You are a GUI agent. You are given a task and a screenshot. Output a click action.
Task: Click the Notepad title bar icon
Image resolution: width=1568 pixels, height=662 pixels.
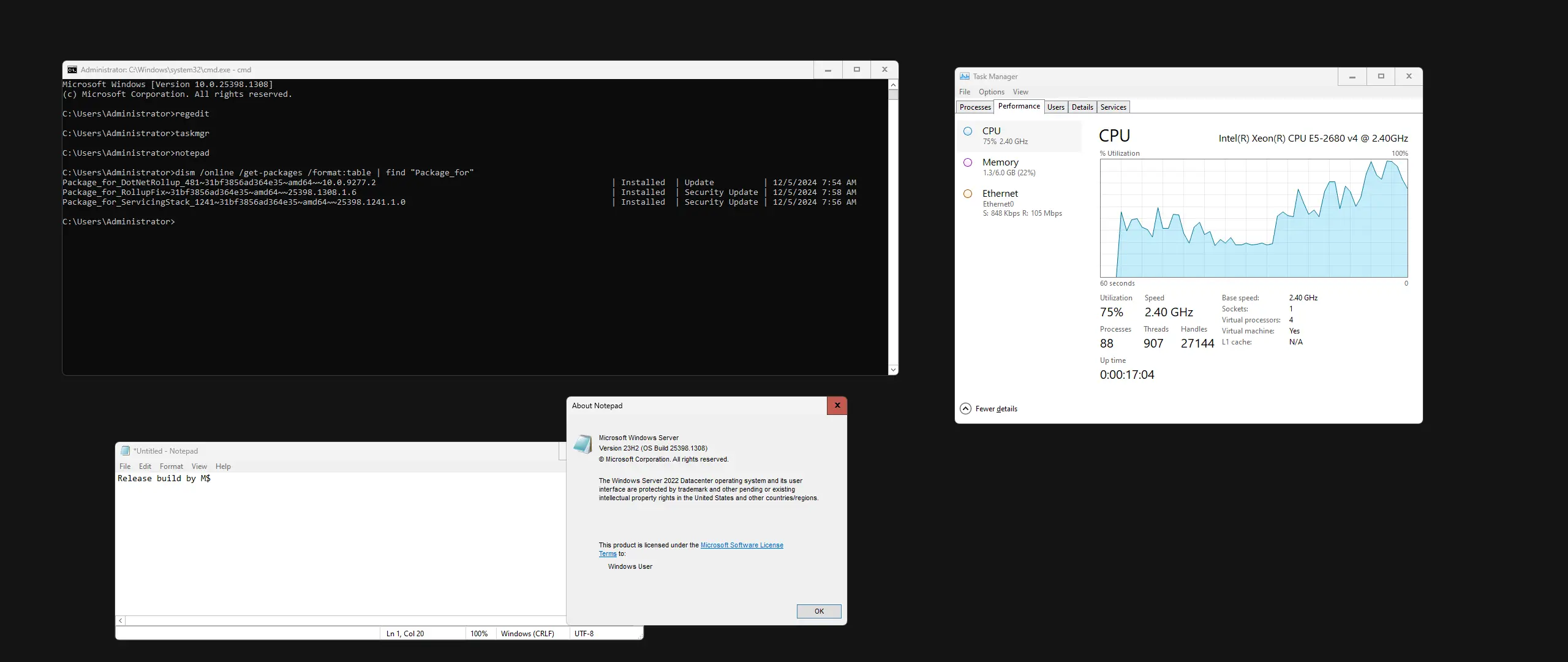(x=126, y=451)
